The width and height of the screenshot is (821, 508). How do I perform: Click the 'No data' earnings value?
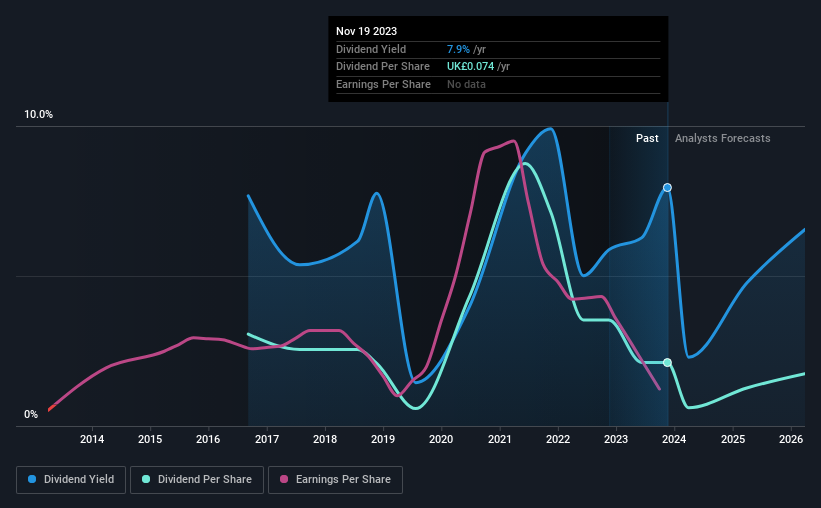pos(466,84)
